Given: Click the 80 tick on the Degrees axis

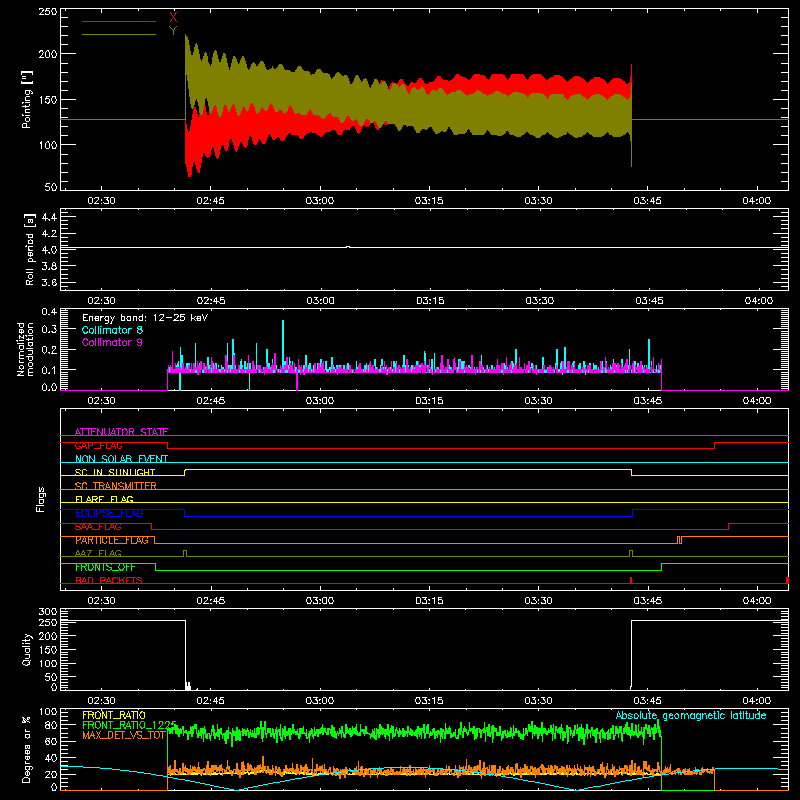Looking at the screenshot, I should tap(51, 725).
